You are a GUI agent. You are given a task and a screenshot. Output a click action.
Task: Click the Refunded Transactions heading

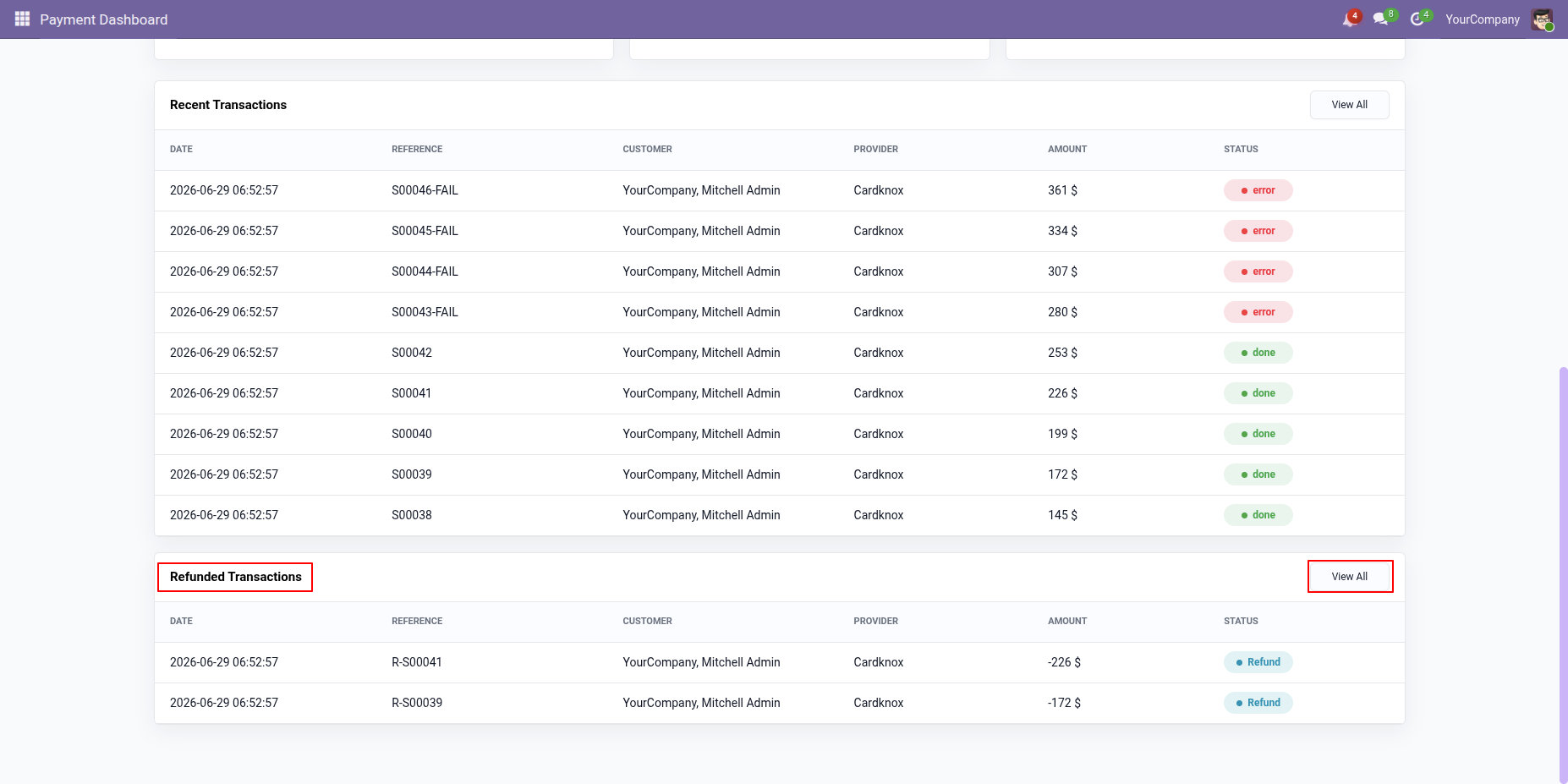[235, 577]
